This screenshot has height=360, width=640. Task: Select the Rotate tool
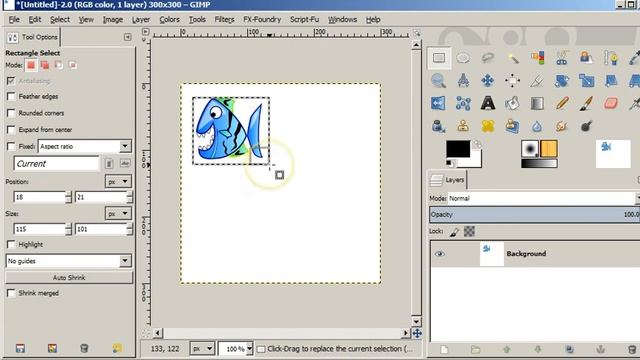click(x=562, y=81)
